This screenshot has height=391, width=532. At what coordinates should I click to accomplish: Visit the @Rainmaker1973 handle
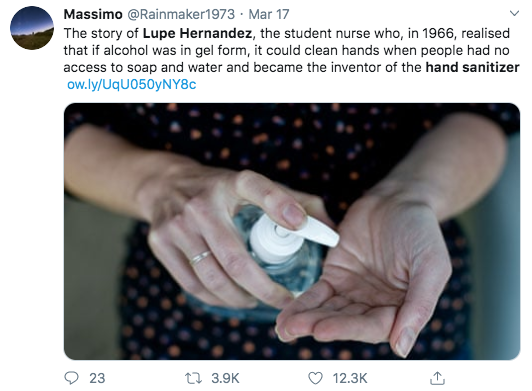point(181,14)
